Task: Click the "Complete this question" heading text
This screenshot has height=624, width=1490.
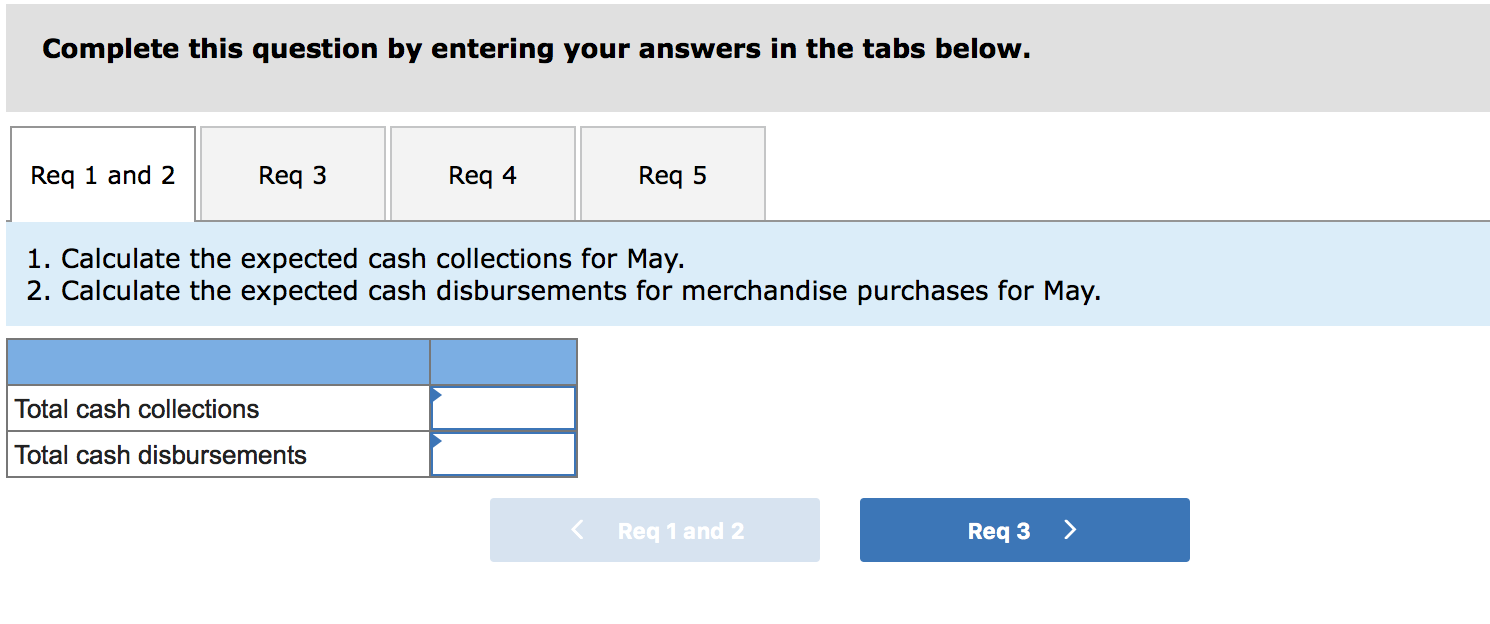Action: coord(535,49)
